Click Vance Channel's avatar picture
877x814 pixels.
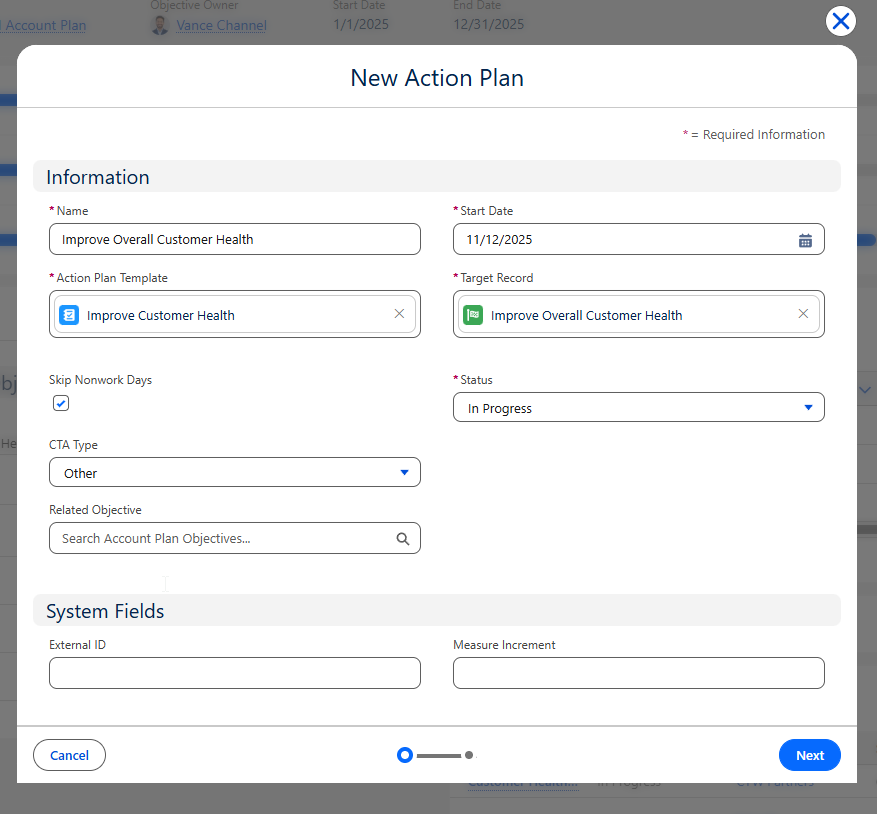tap(160, 26)
